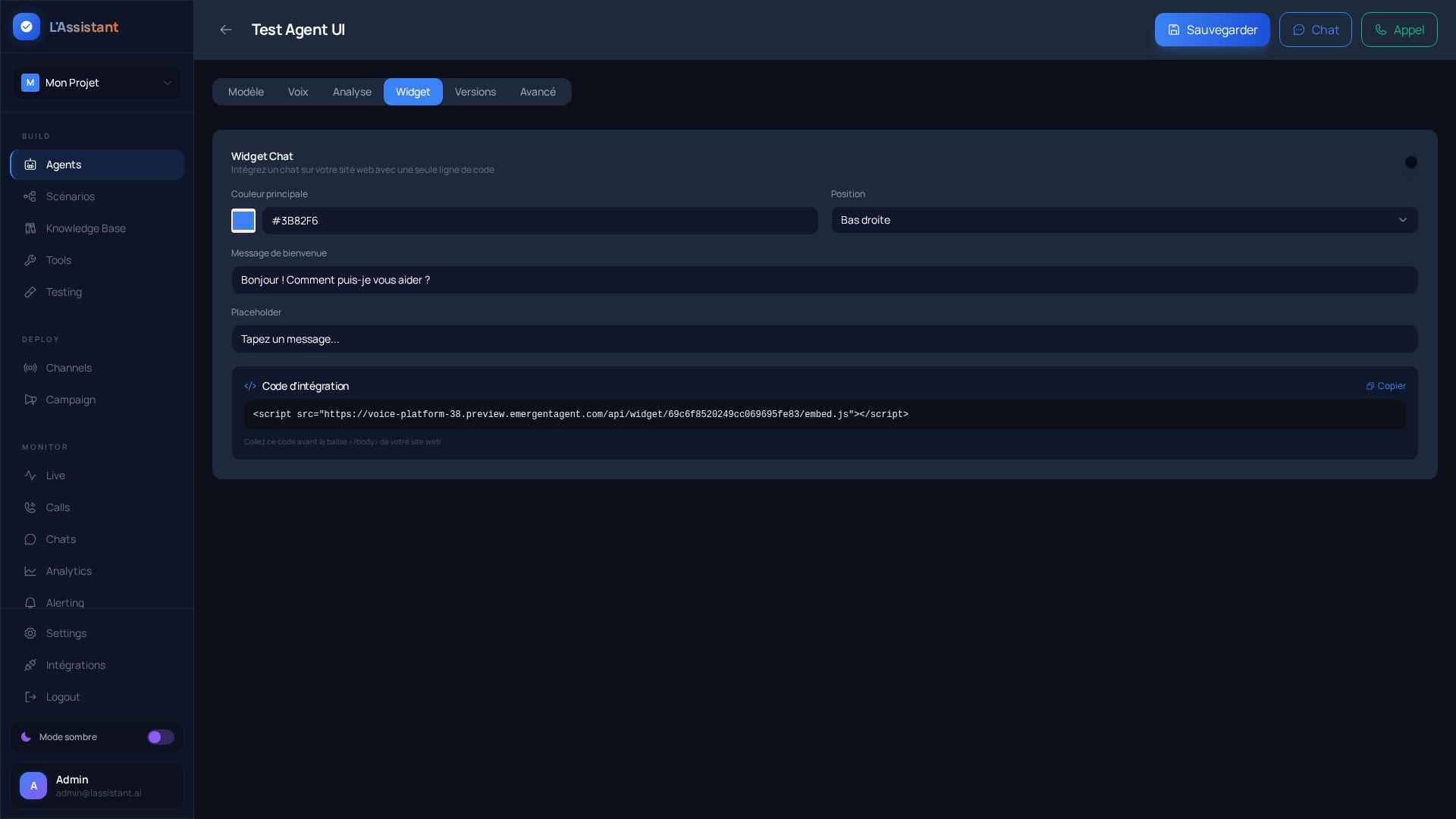Open the Analytics monitoring icon

coord(30,571)
